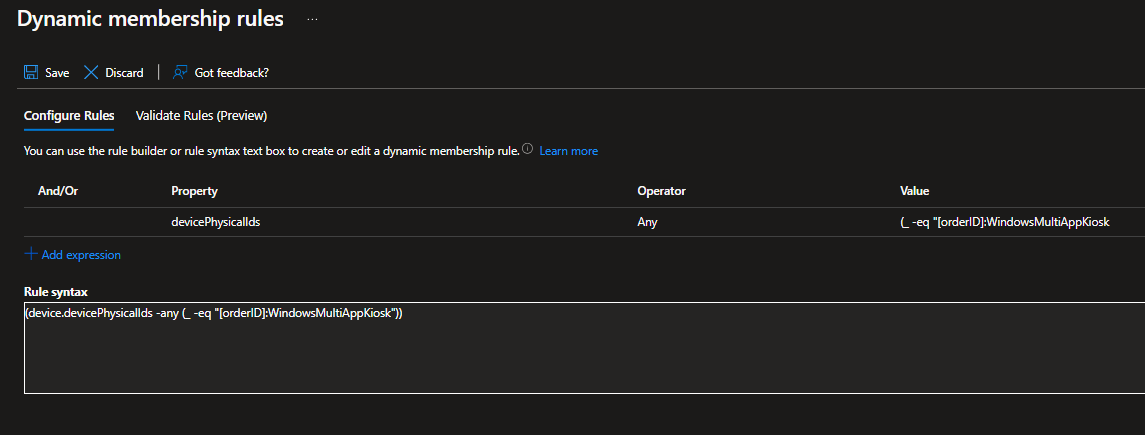Click the Operator column header
This screenshot has width=1145, height=435.
pyautogui.click(x=661, y=191)
